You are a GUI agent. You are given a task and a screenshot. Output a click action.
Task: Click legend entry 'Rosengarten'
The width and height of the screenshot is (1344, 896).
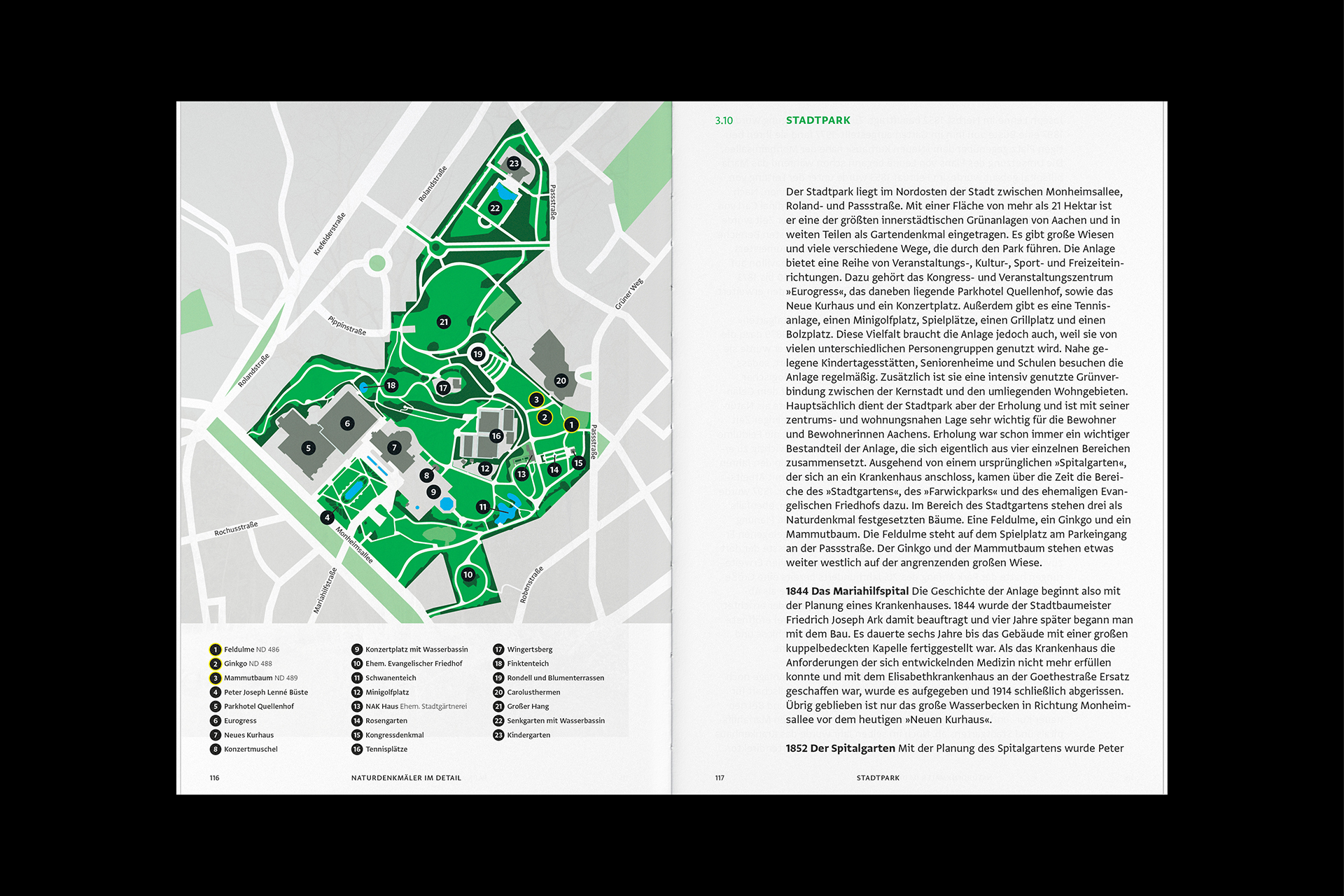(379, 720)
